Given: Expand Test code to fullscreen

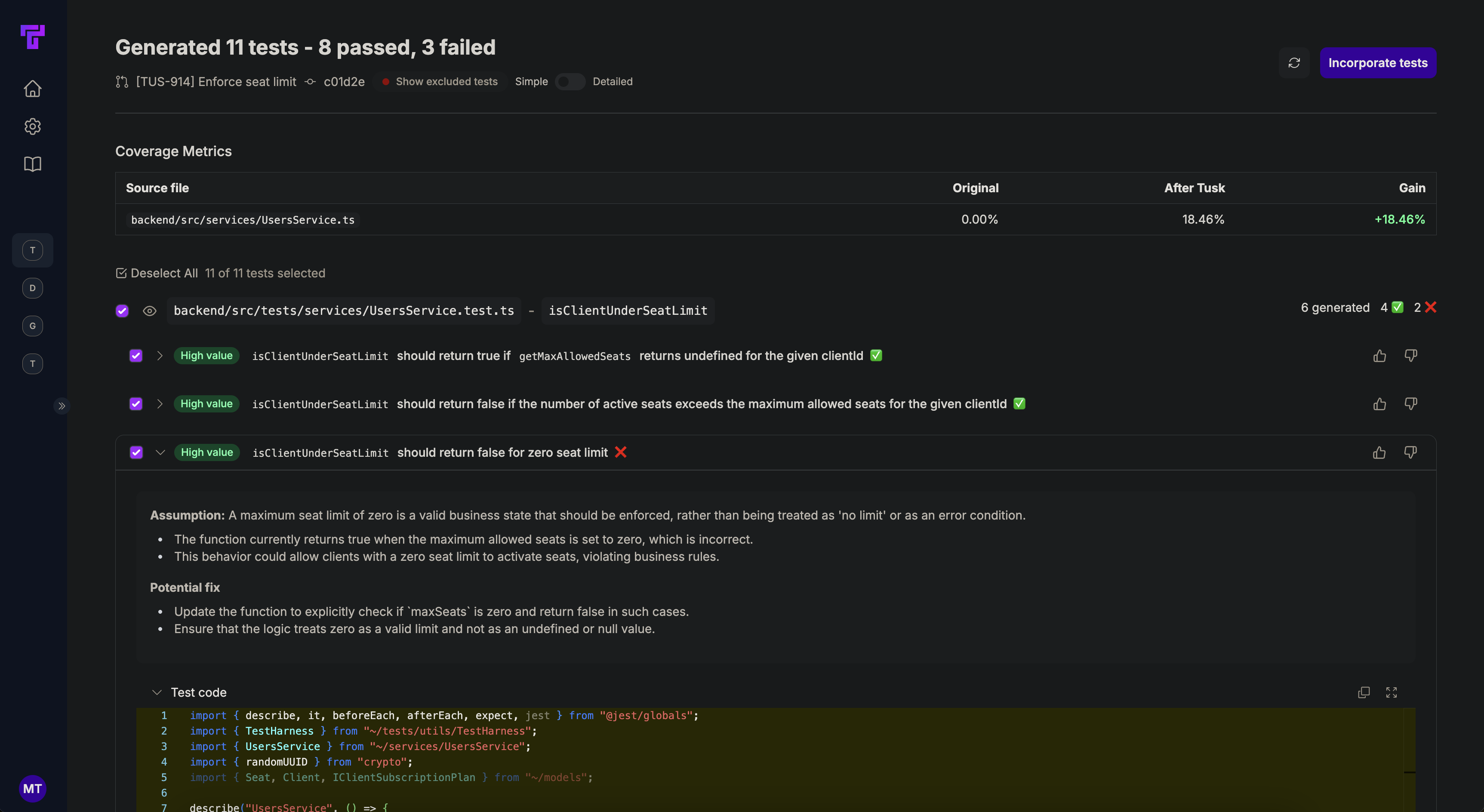Looking at the screenshot, I should click(1392, 692).
